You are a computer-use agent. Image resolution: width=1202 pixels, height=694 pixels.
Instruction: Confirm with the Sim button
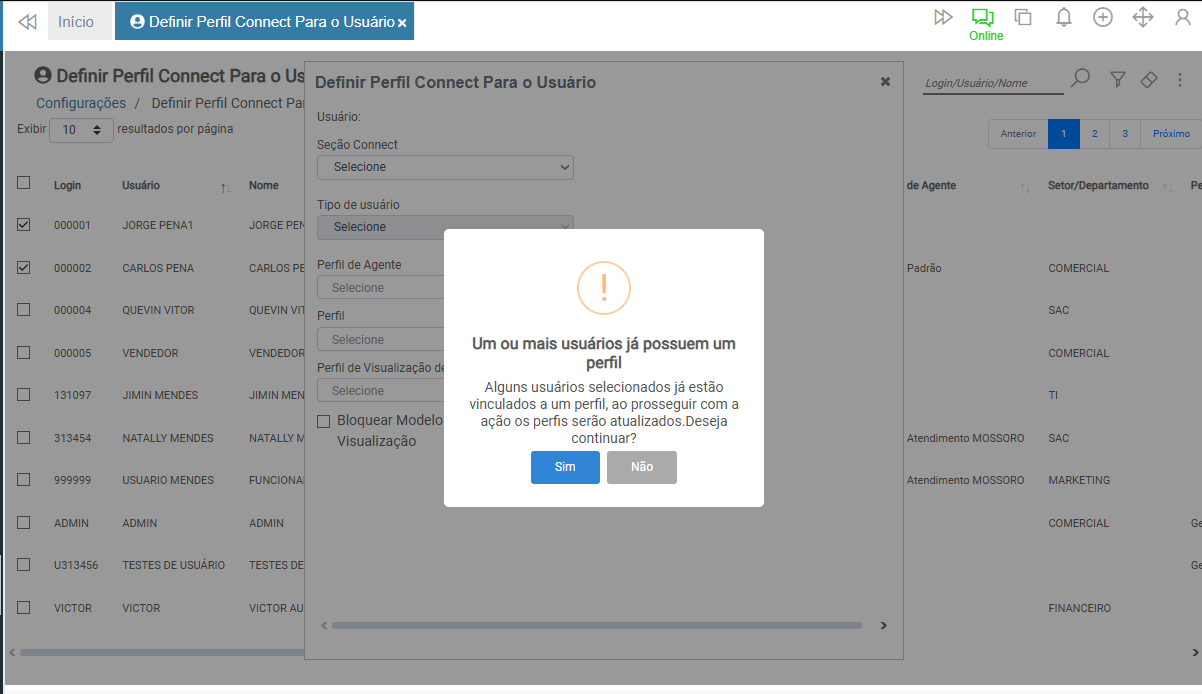click(565, 467)
